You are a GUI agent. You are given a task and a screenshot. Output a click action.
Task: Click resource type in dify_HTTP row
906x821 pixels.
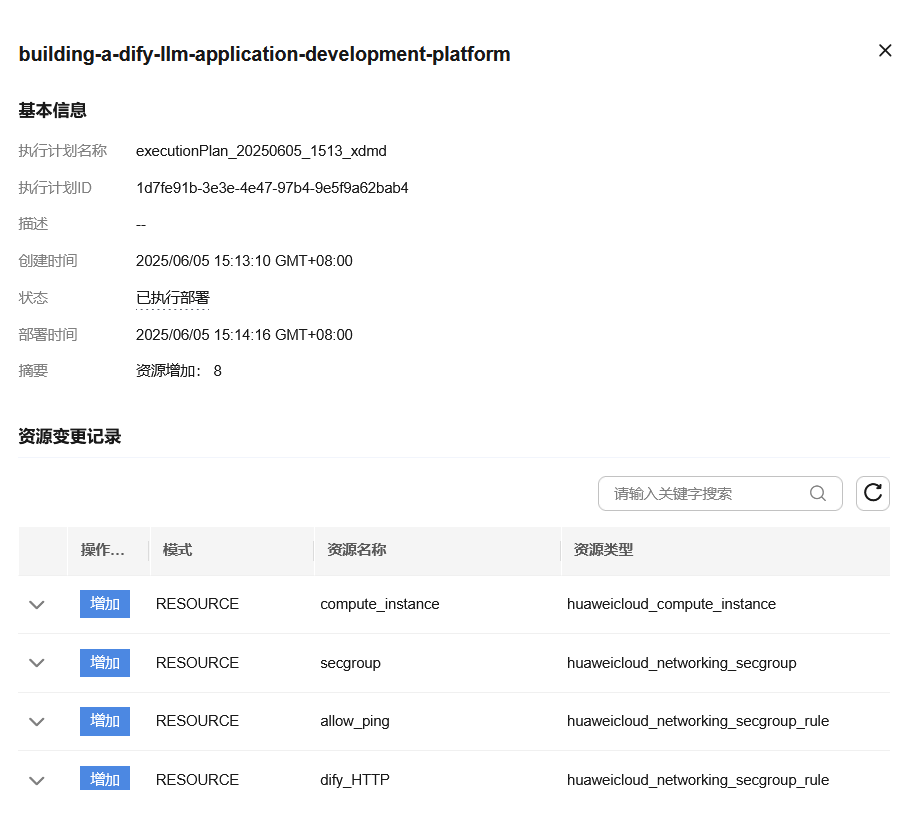[x=697, y=780]
